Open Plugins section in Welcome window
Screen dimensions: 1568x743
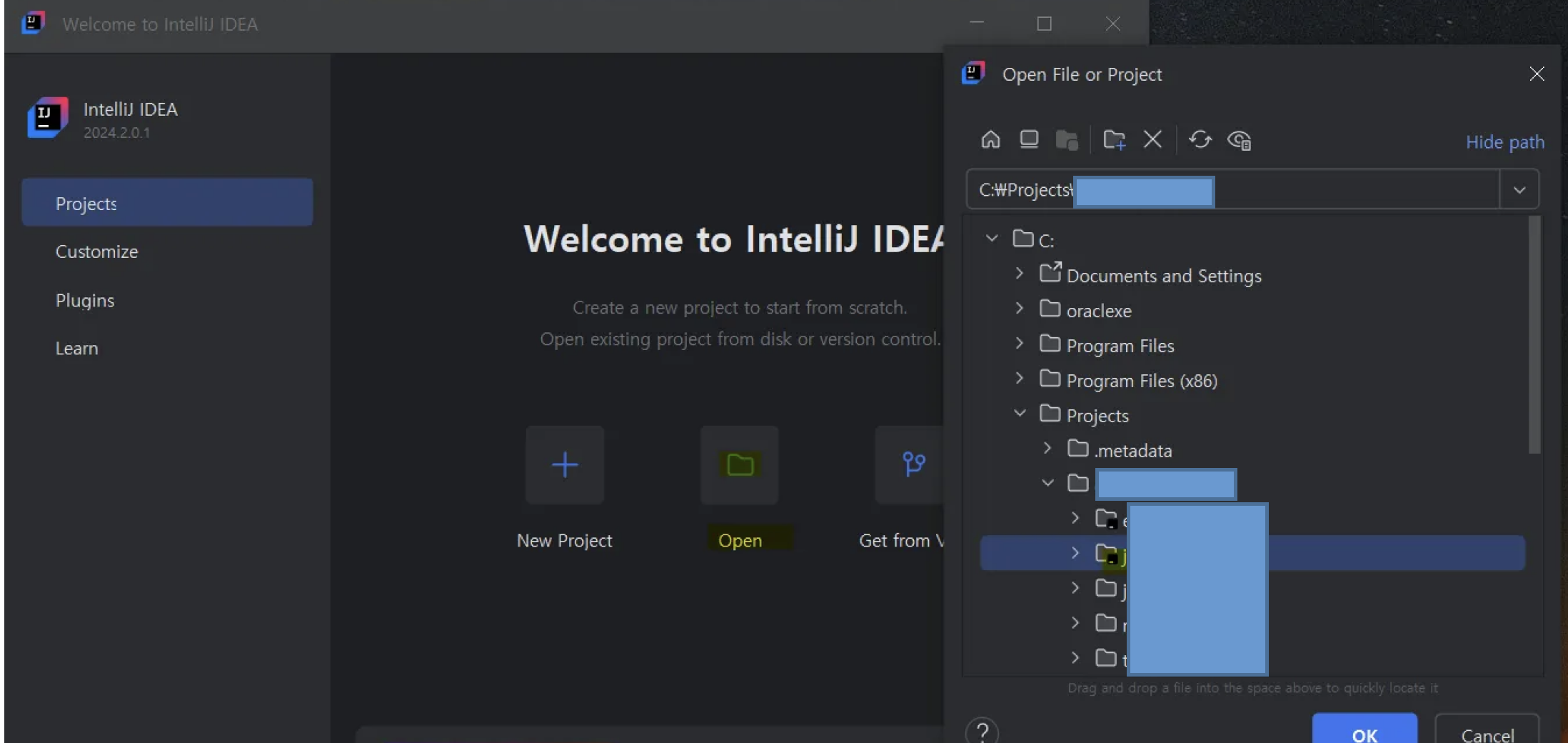167,300
